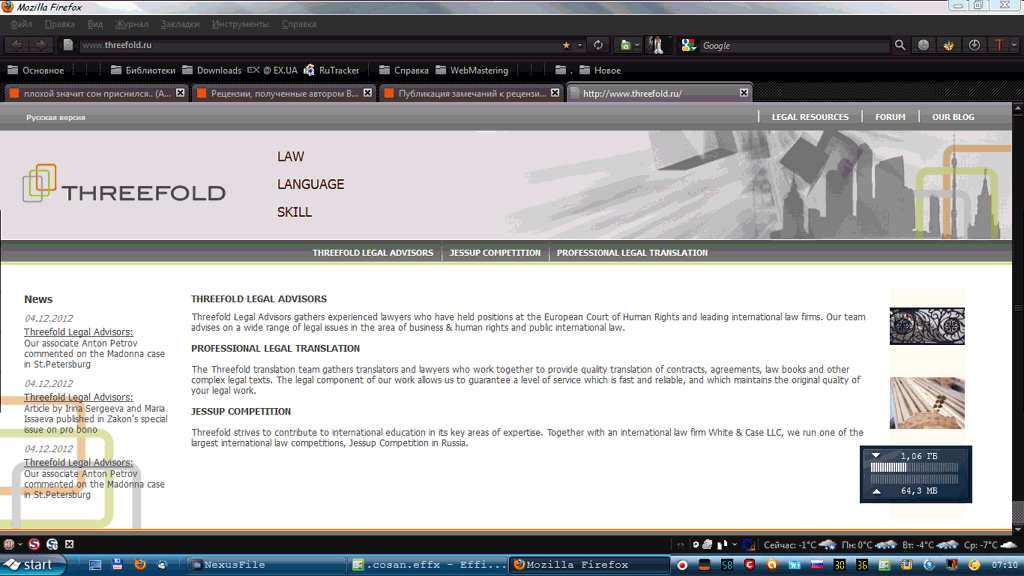This screenshot has height=576, width=1024.
Task: Click the LEGAL RESOURCES link
Action: (809, 117)
